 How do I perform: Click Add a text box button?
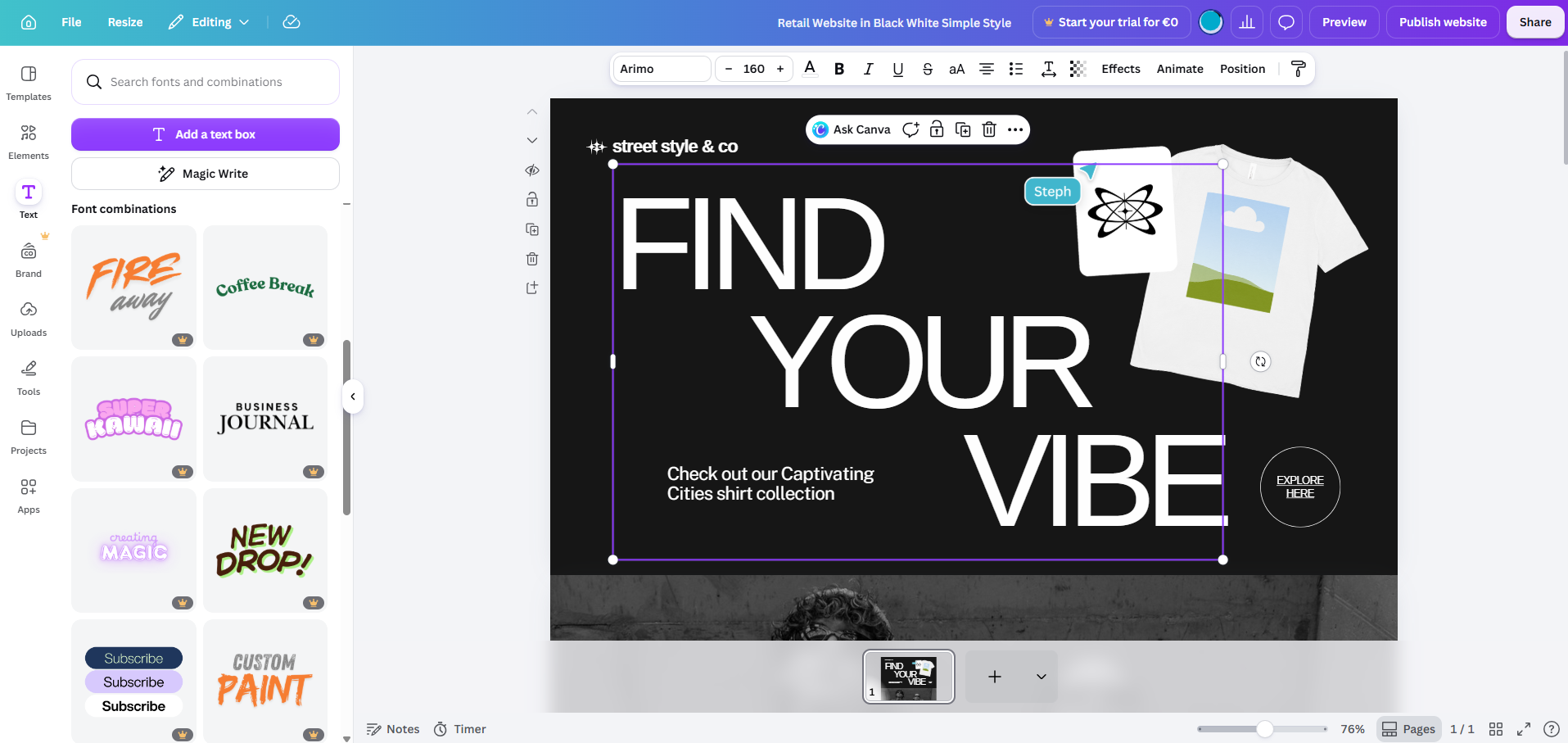pyautogui.click(x=206, y=134)
